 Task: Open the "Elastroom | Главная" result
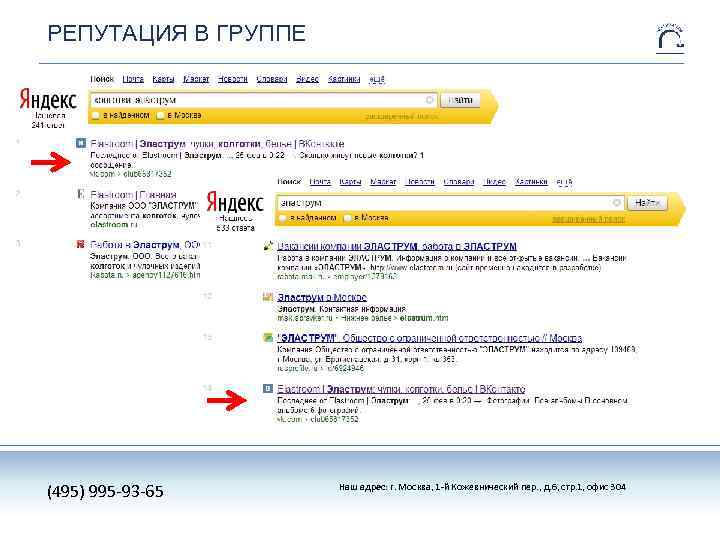(133, 194)
